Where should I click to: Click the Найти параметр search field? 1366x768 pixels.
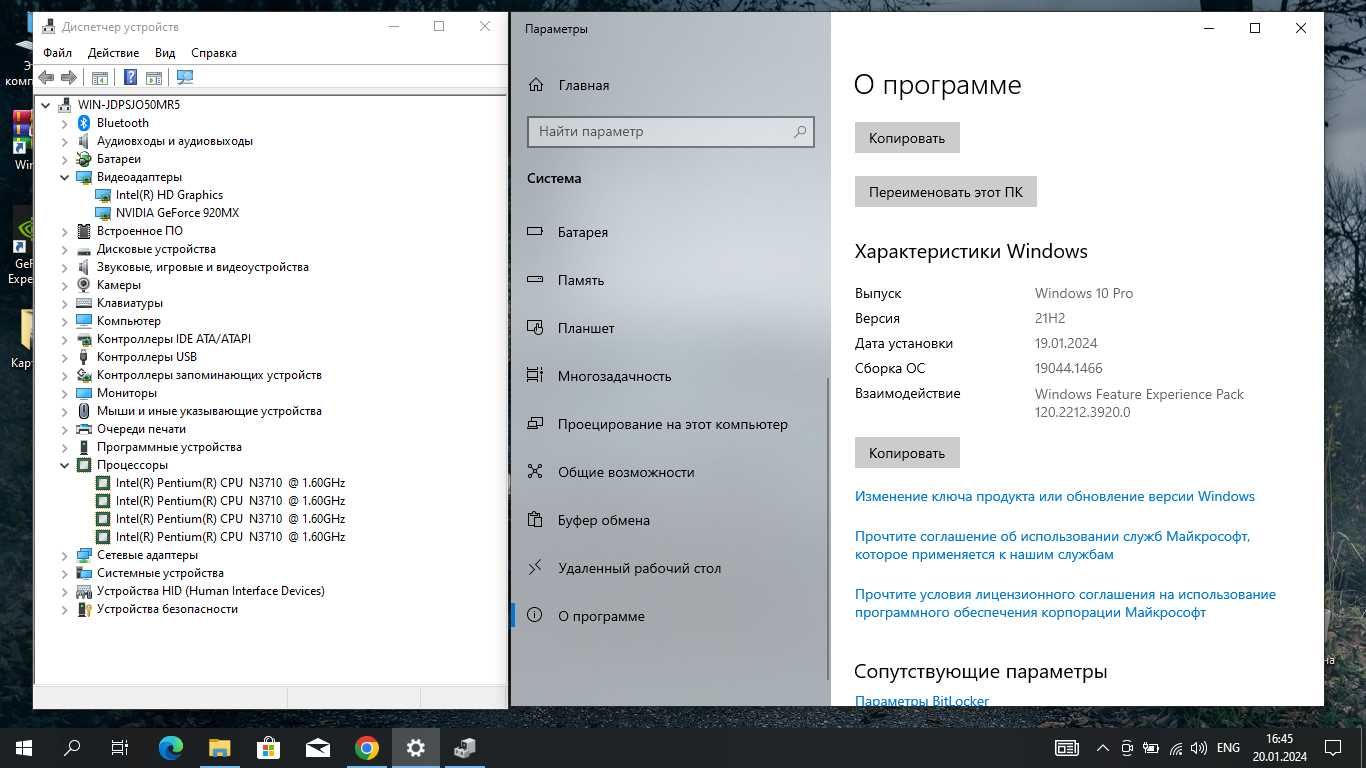click(x=671, y=131)
